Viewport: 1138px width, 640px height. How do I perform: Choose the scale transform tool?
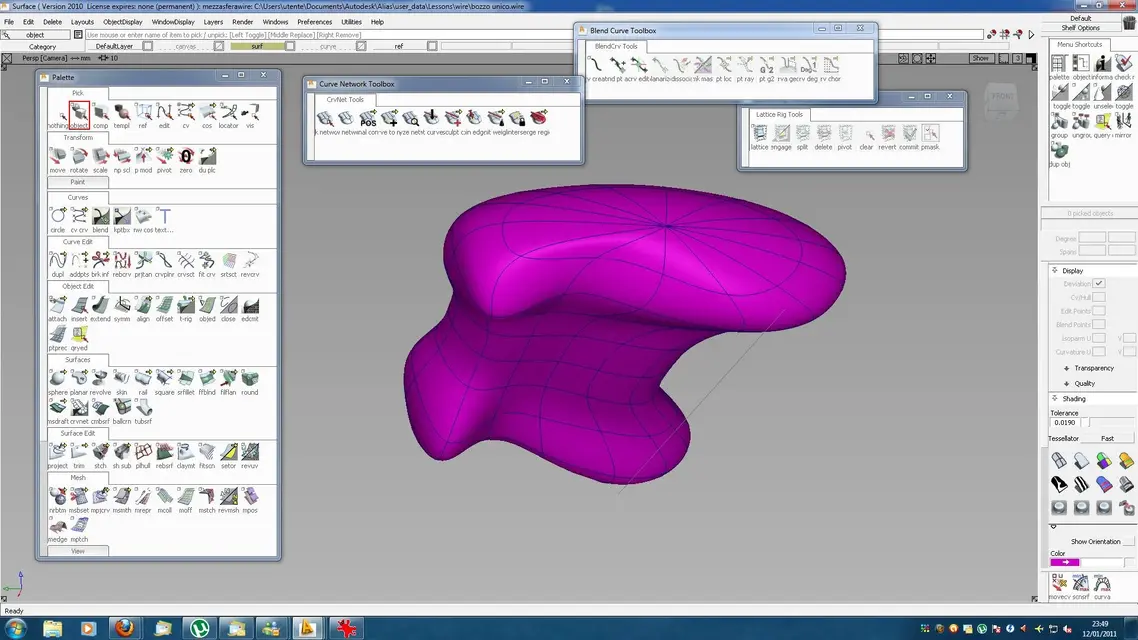100,160
